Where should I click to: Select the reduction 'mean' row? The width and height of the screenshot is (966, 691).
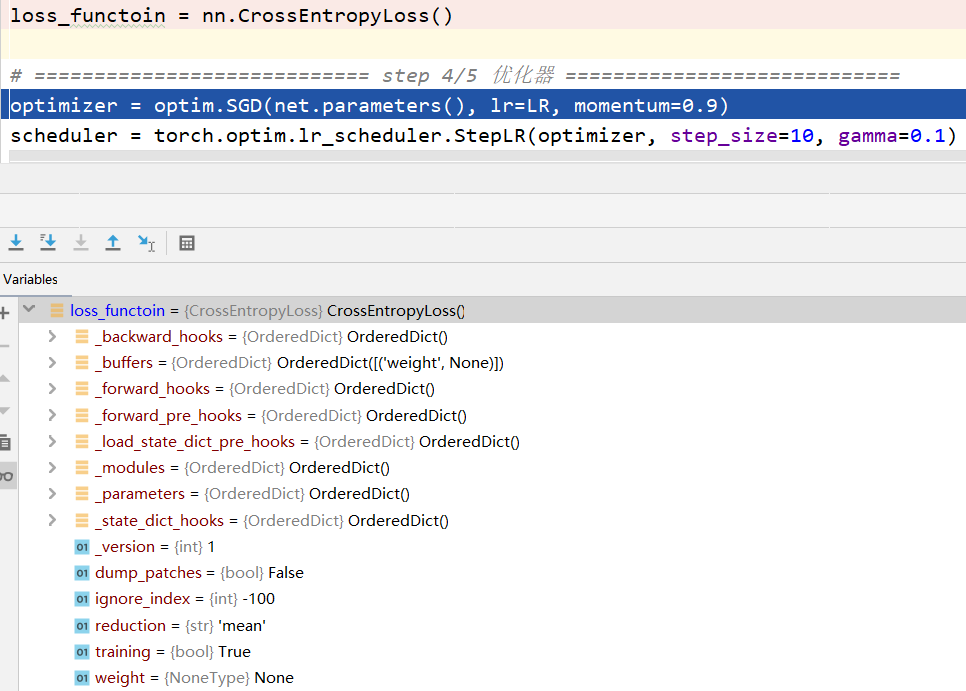pyautogui.click(x=492, y=626)
